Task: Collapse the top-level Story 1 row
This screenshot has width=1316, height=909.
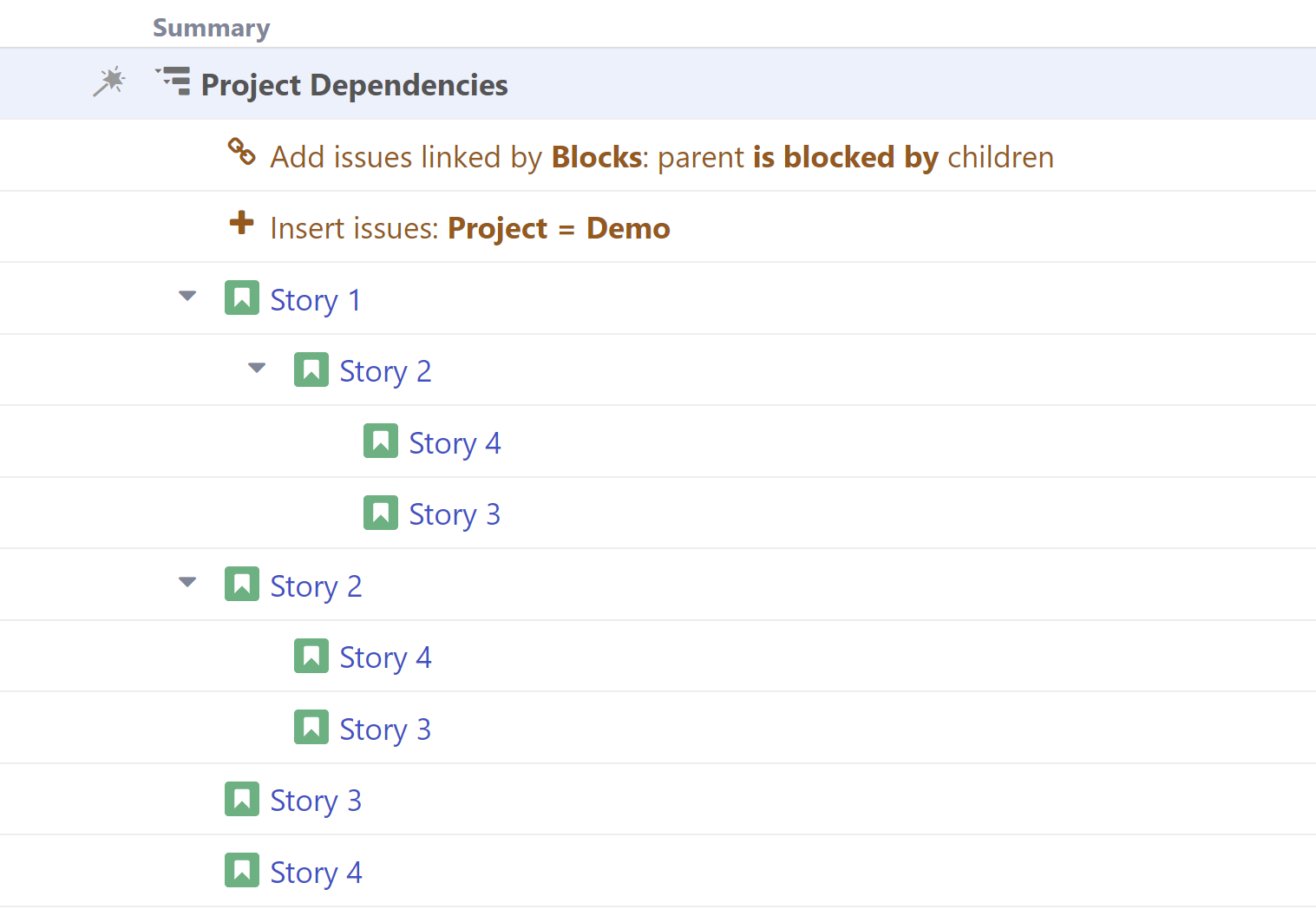Action: tap(187, 297)
